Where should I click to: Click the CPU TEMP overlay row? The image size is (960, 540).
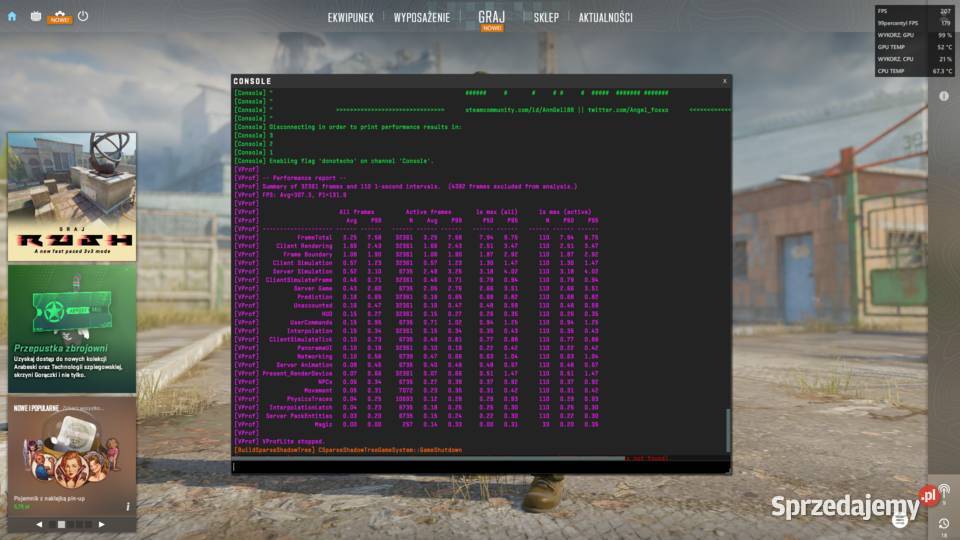(915, 71)
